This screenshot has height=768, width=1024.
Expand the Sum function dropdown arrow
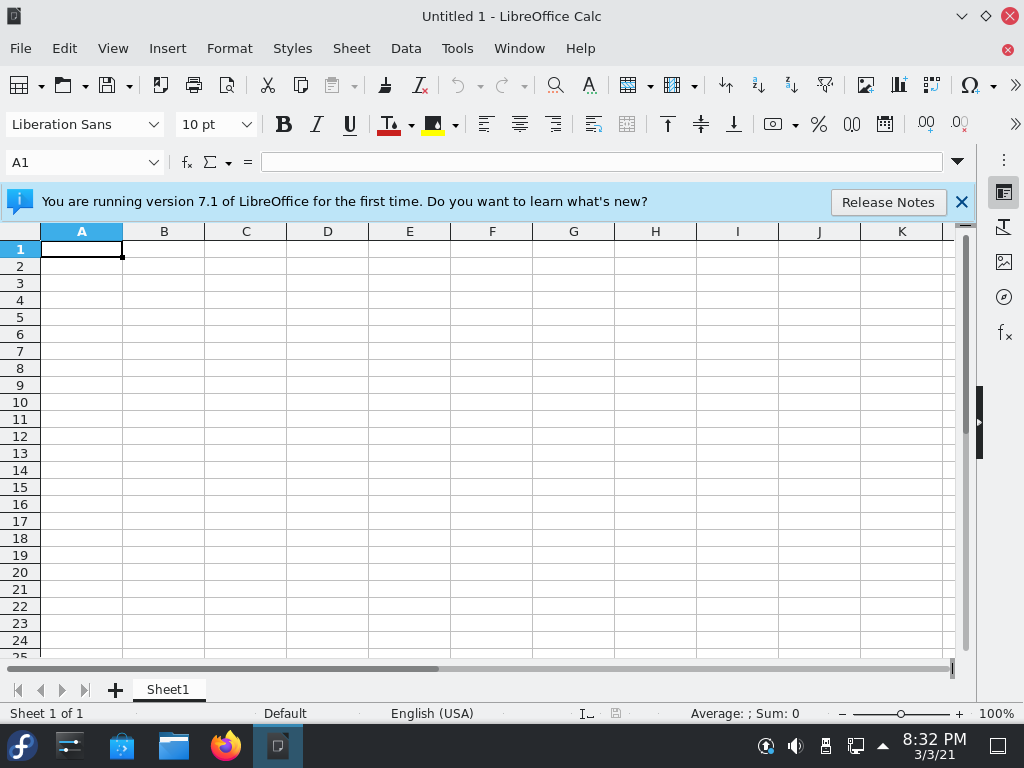tap(229, 163)
